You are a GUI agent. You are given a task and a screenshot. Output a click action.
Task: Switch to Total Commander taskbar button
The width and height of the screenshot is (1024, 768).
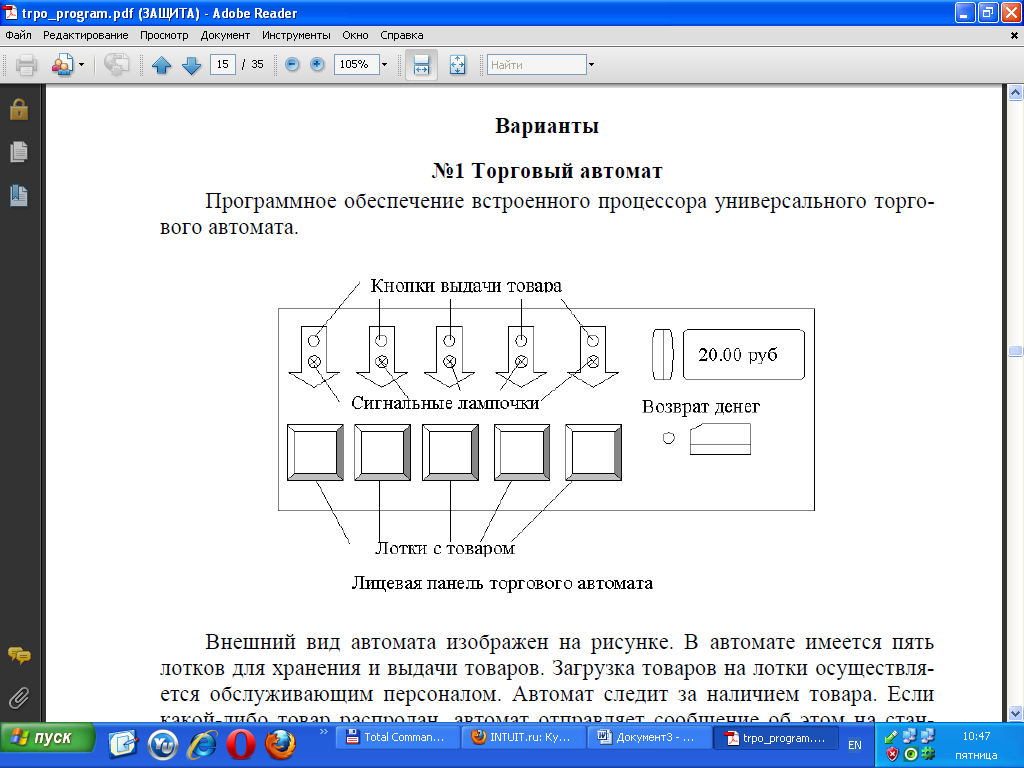397,737
